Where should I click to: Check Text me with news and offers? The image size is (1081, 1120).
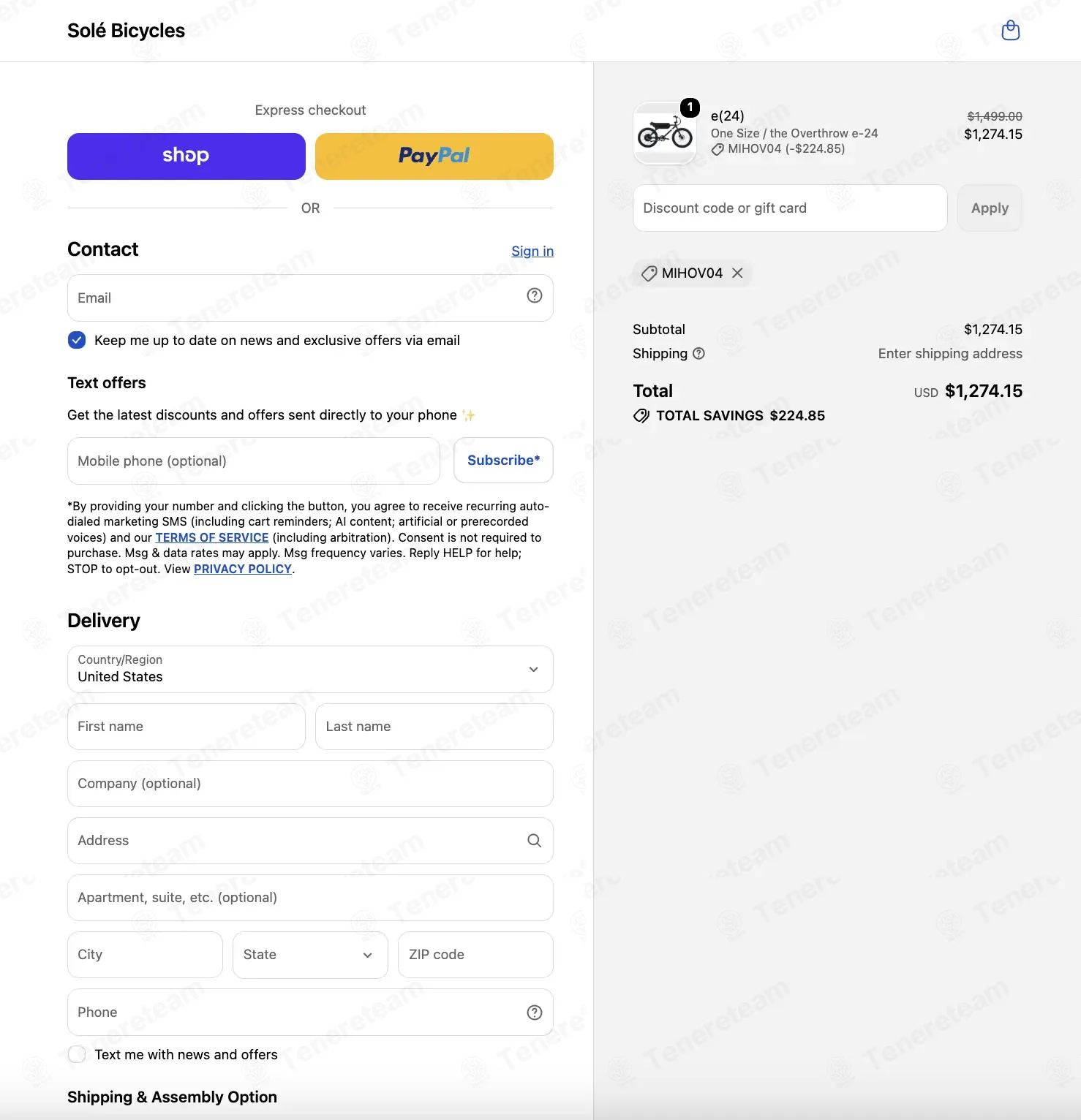[77, 1055]
